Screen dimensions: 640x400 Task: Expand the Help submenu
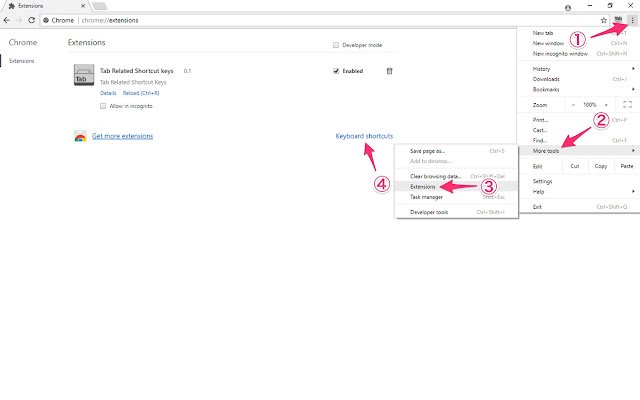click(578, 191)
